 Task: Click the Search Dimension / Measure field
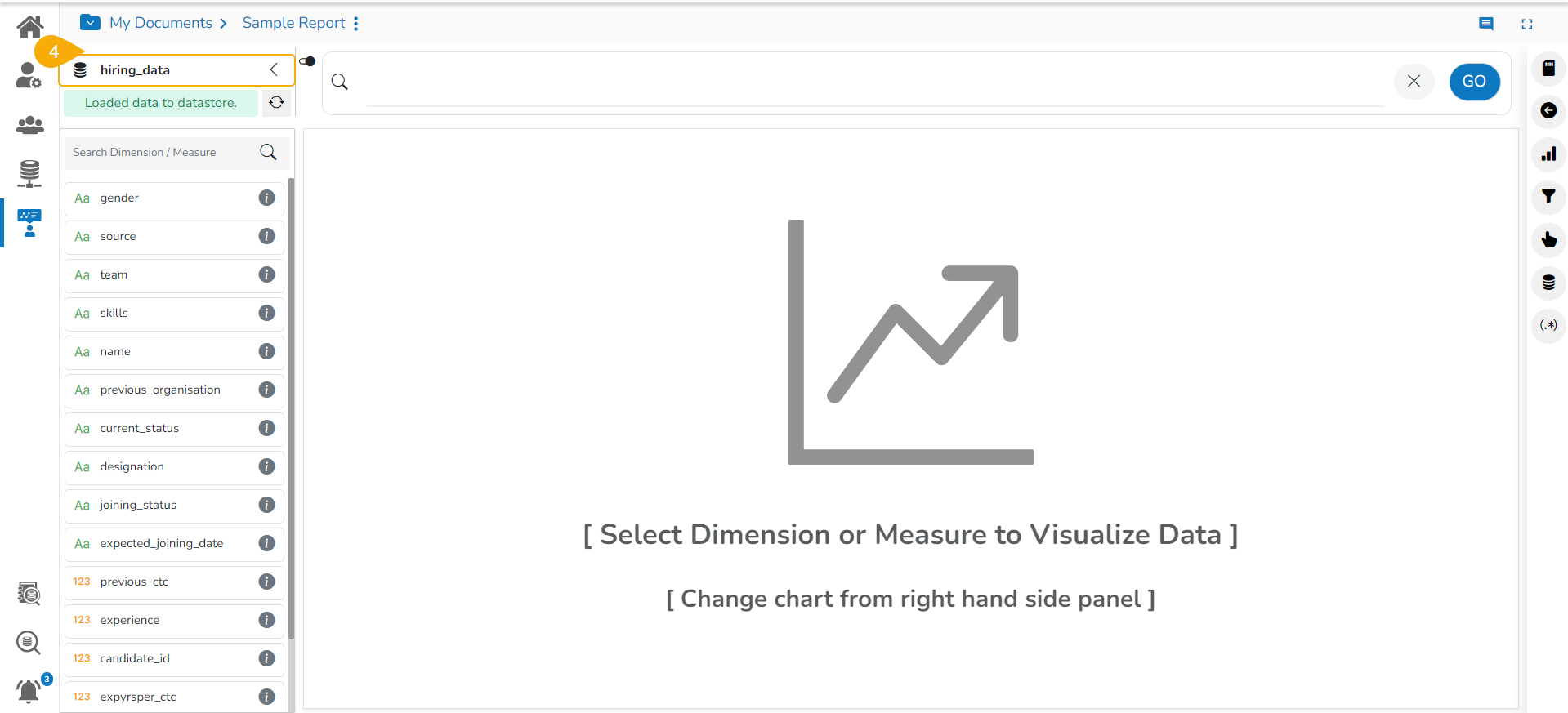pos(163,152)
